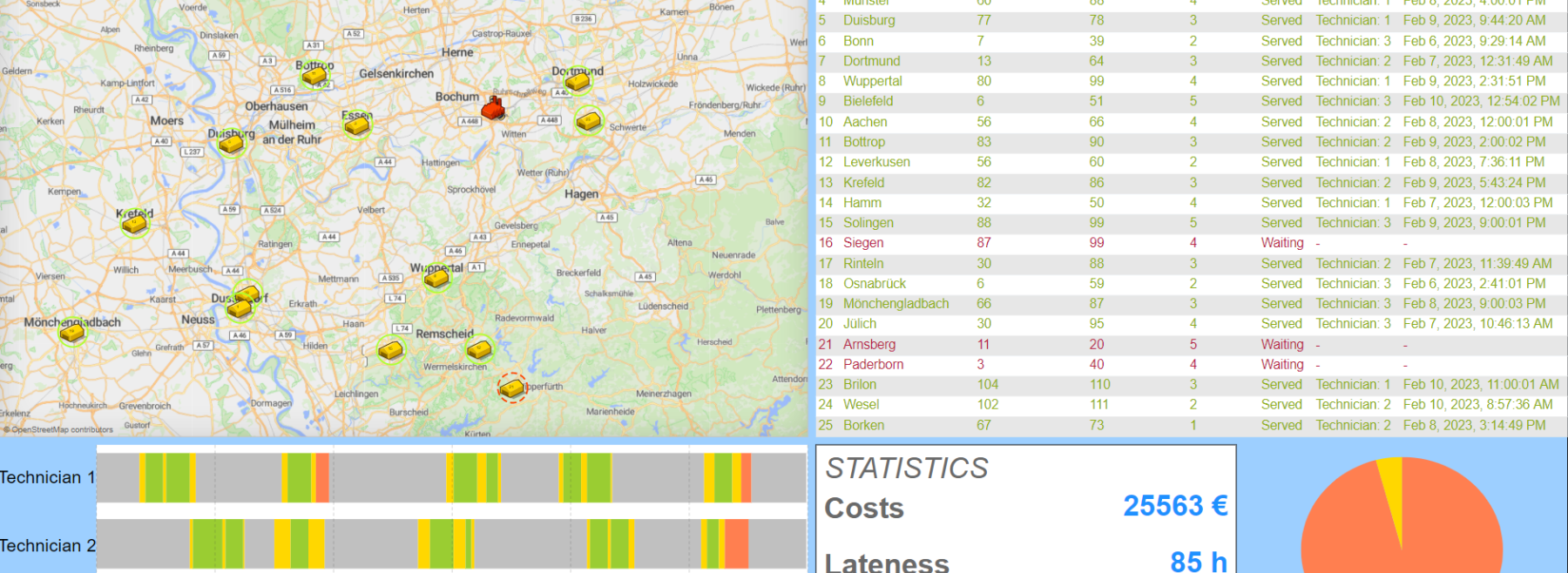Select the gold marker below Remscheid label
The width and height of the screenshot is (1568, 573).
[480, 350]
